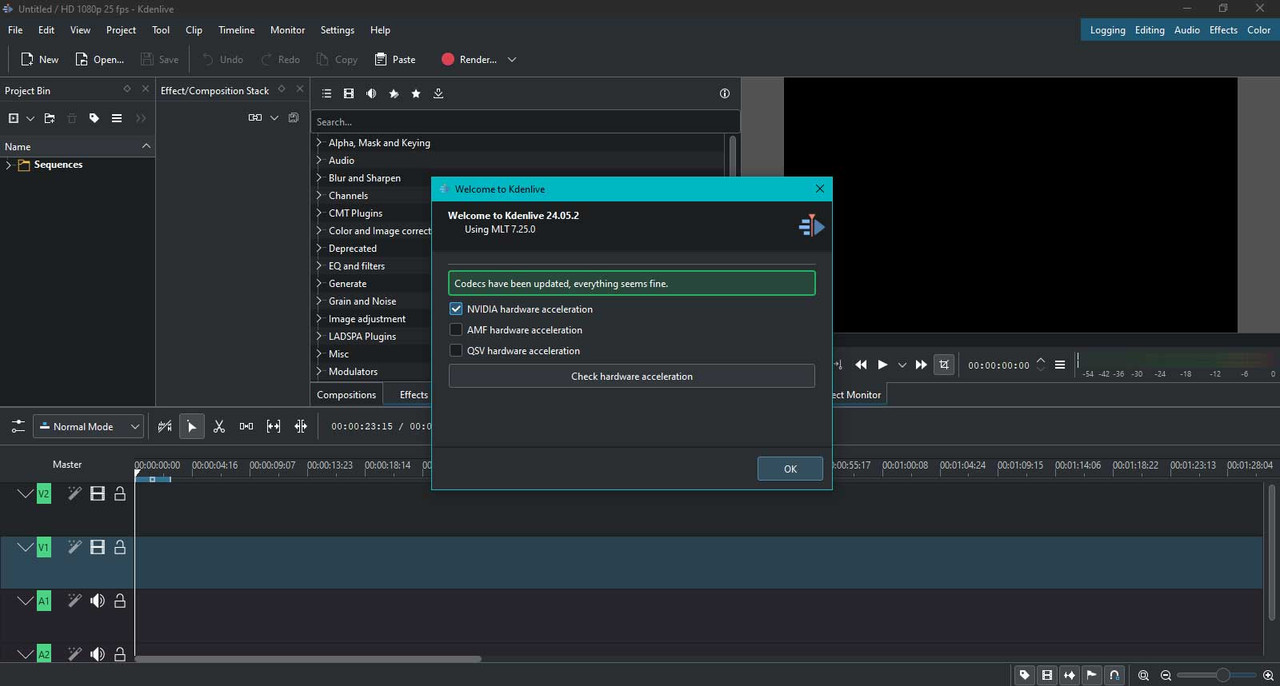Show video effects filter (film icon)
The width and height of the screenshot is (1280, 686).
pyautogui.click(x=348, y=93)
